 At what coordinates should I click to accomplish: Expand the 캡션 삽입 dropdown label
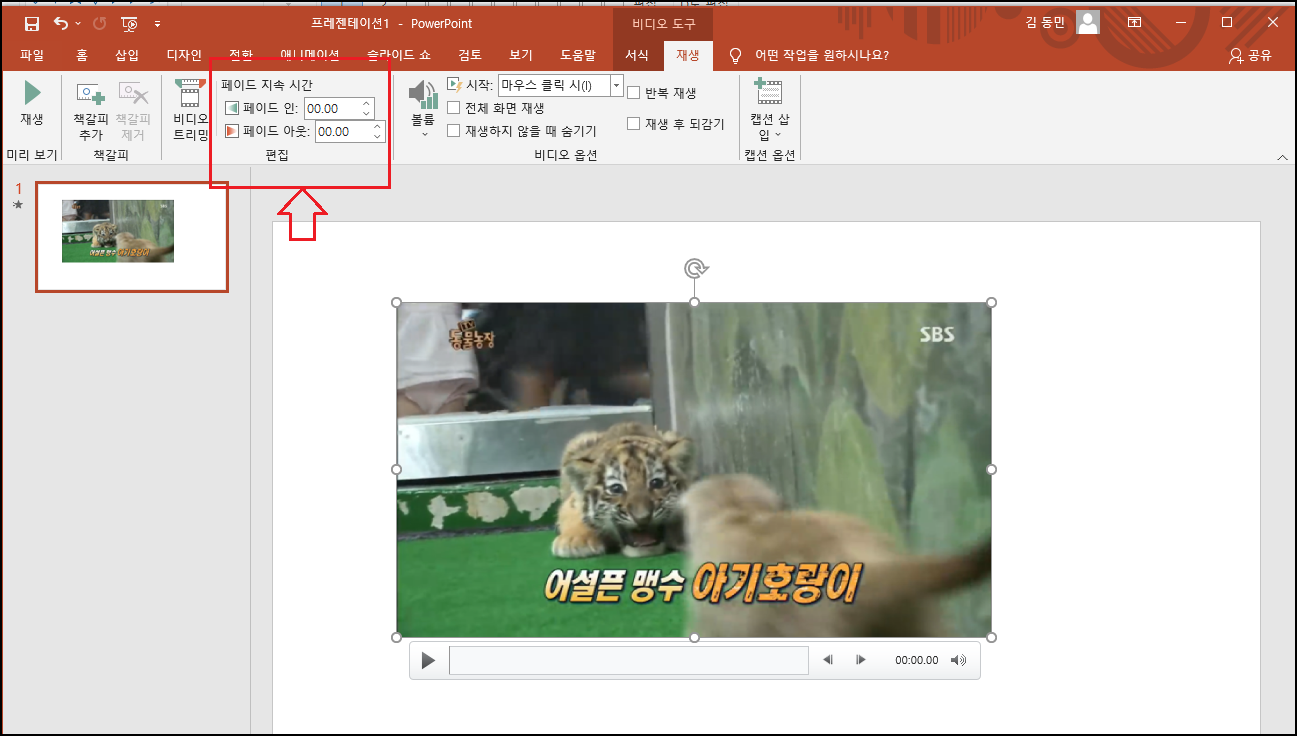[769, 127]
